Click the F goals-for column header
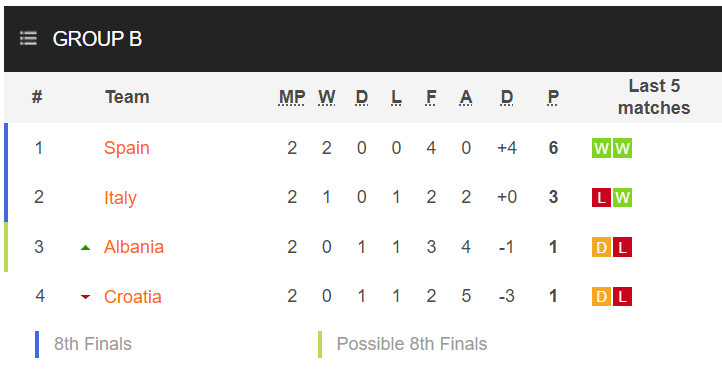The height and width of the screenshot is (371, 722). (431, 97)
